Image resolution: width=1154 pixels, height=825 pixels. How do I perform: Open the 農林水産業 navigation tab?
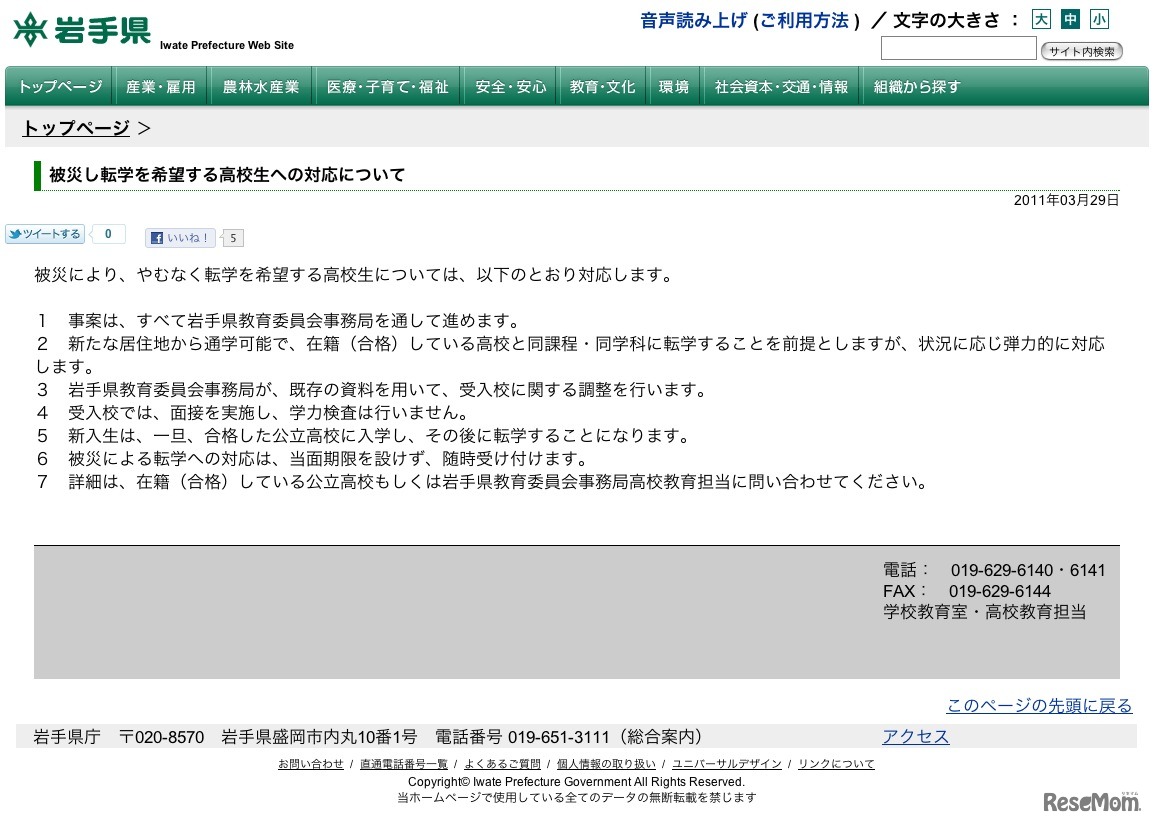[x=261, y=87]
